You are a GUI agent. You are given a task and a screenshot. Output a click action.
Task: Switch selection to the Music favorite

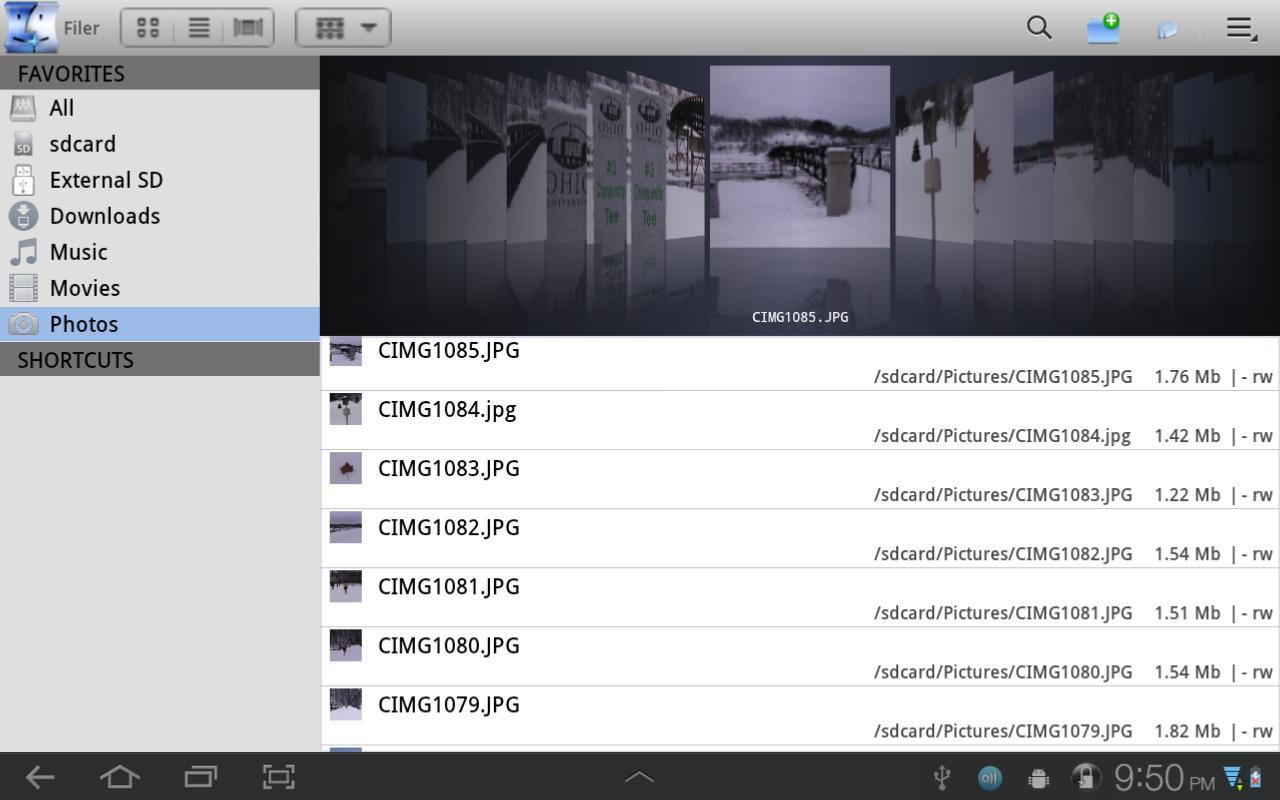coord(78,251)
